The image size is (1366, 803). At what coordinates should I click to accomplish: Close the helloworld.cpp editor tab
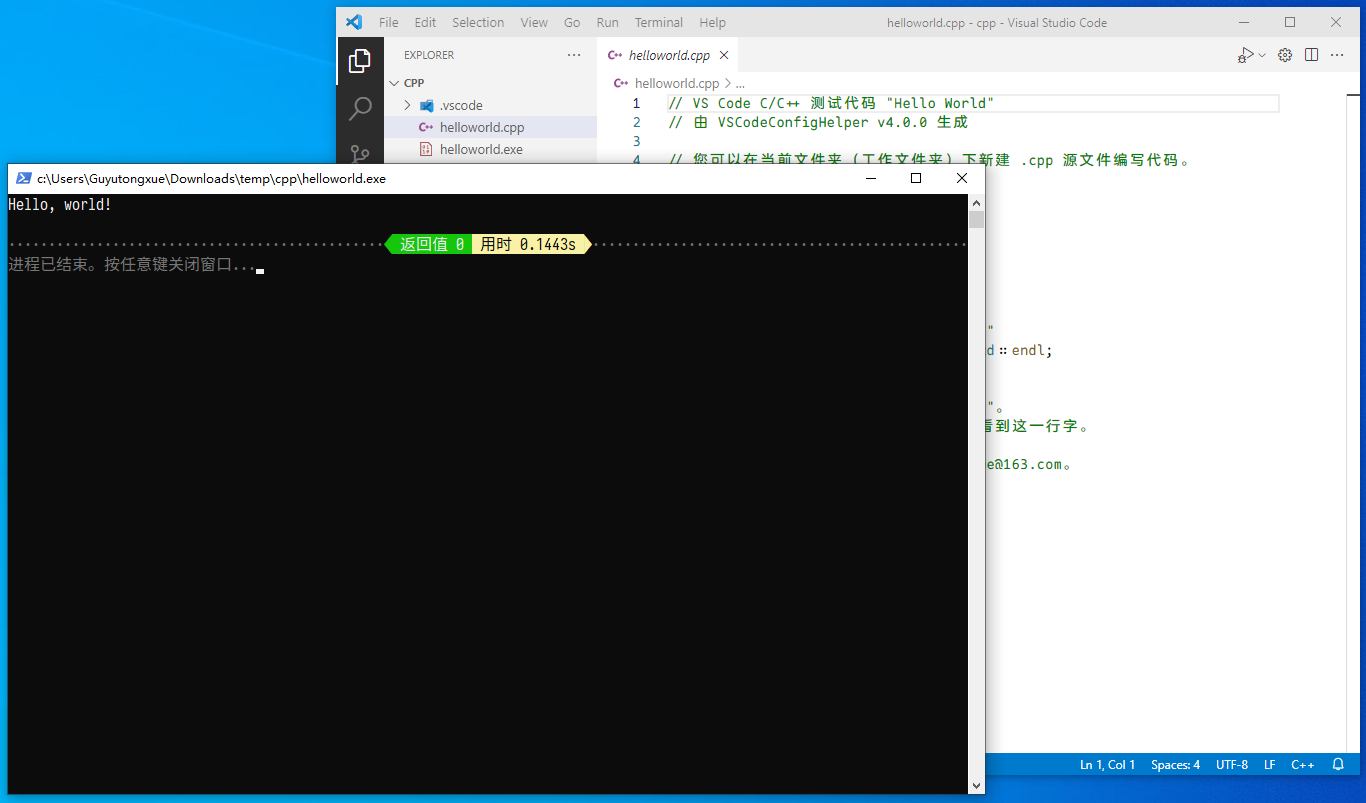pos(724,56)
